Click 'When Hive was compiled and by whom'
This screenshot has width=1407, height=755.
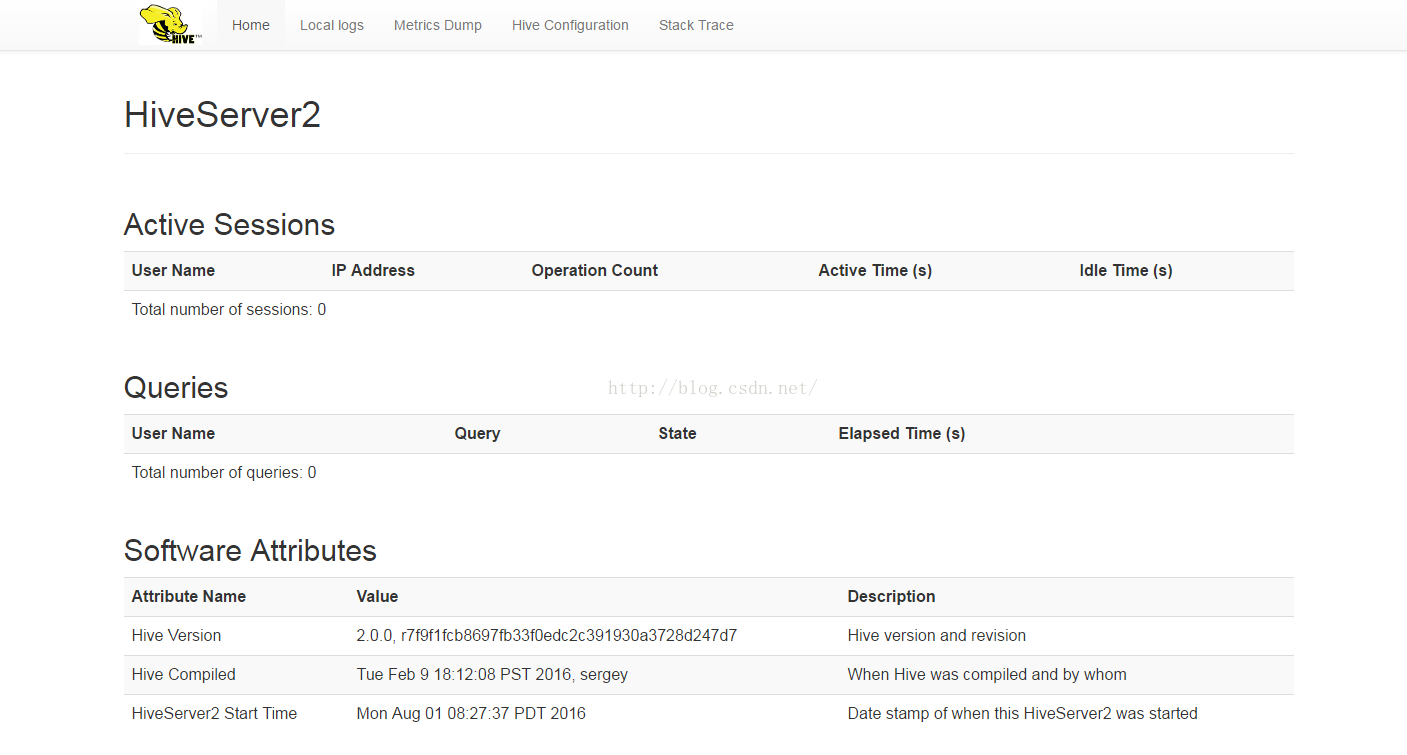click(987, 674)
